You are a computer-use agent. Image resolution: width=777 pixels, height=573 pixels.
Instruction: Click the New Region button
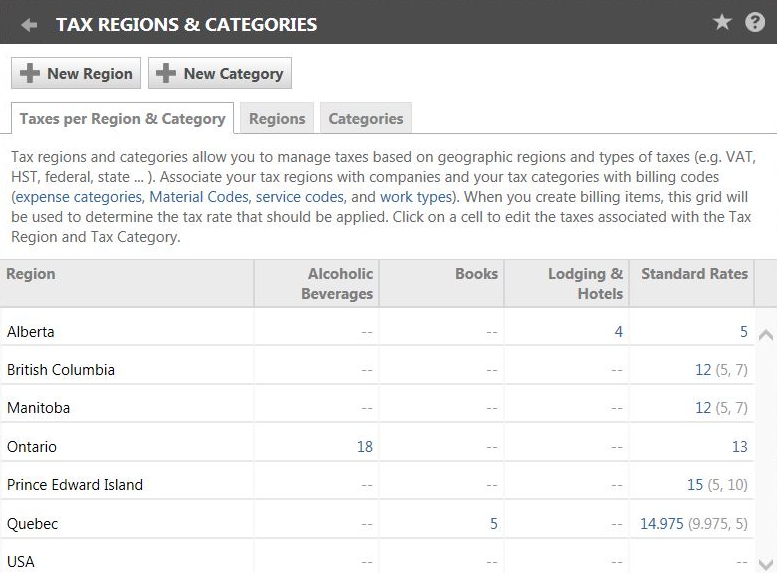(76, 73)
